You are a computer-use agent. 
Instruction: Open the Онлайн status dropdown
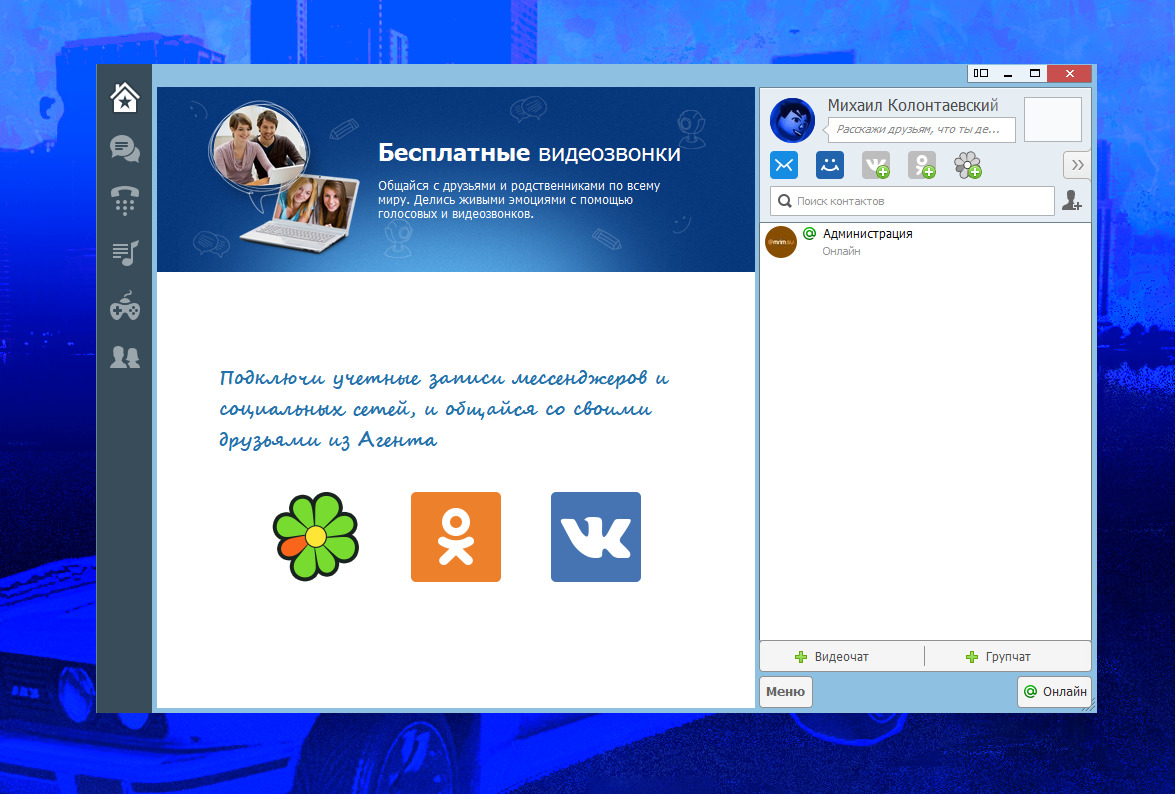[x=1055, y=691]
